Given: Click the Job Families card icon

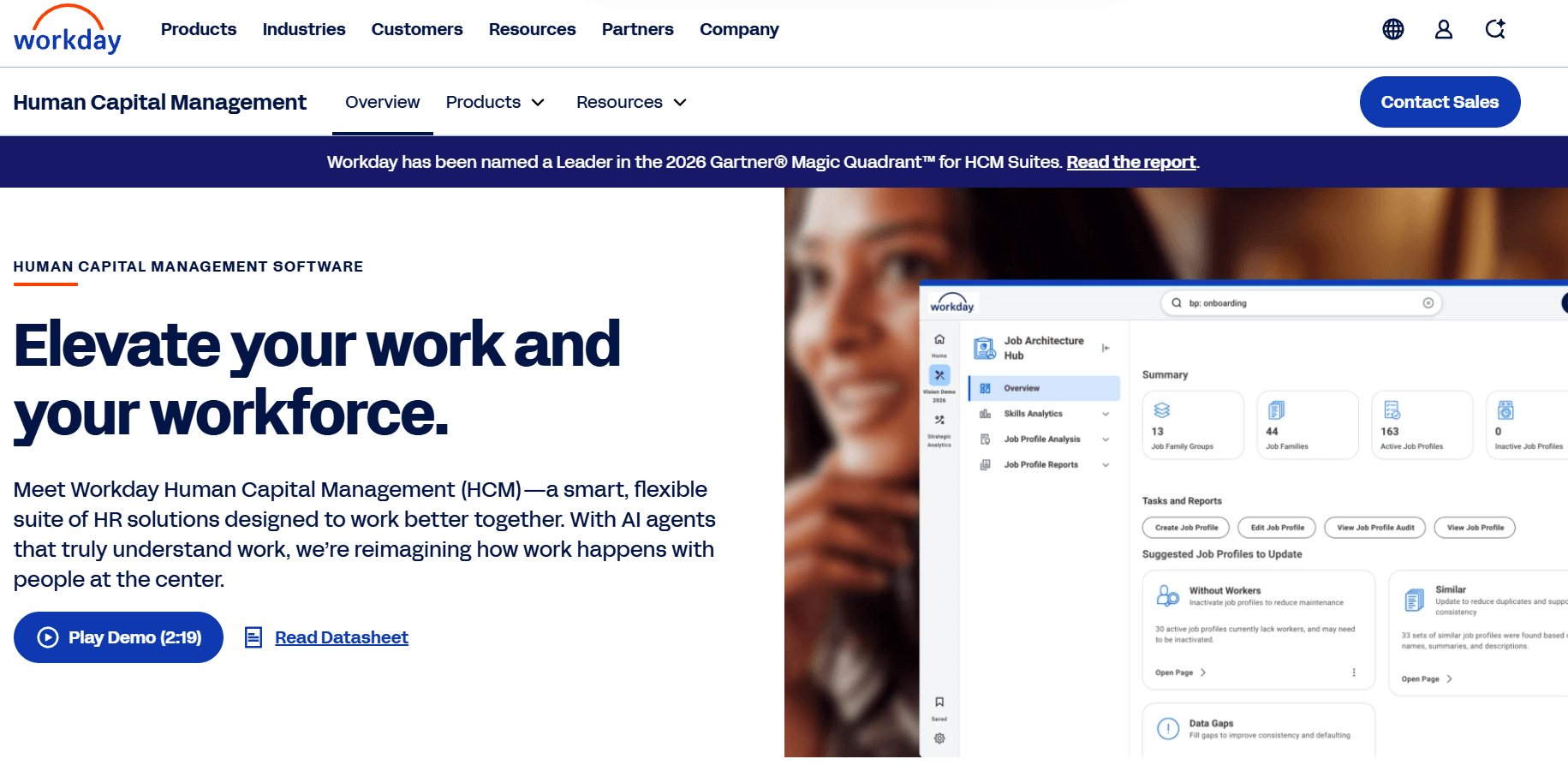Looking at the screenshot, I should (1276, 410).
